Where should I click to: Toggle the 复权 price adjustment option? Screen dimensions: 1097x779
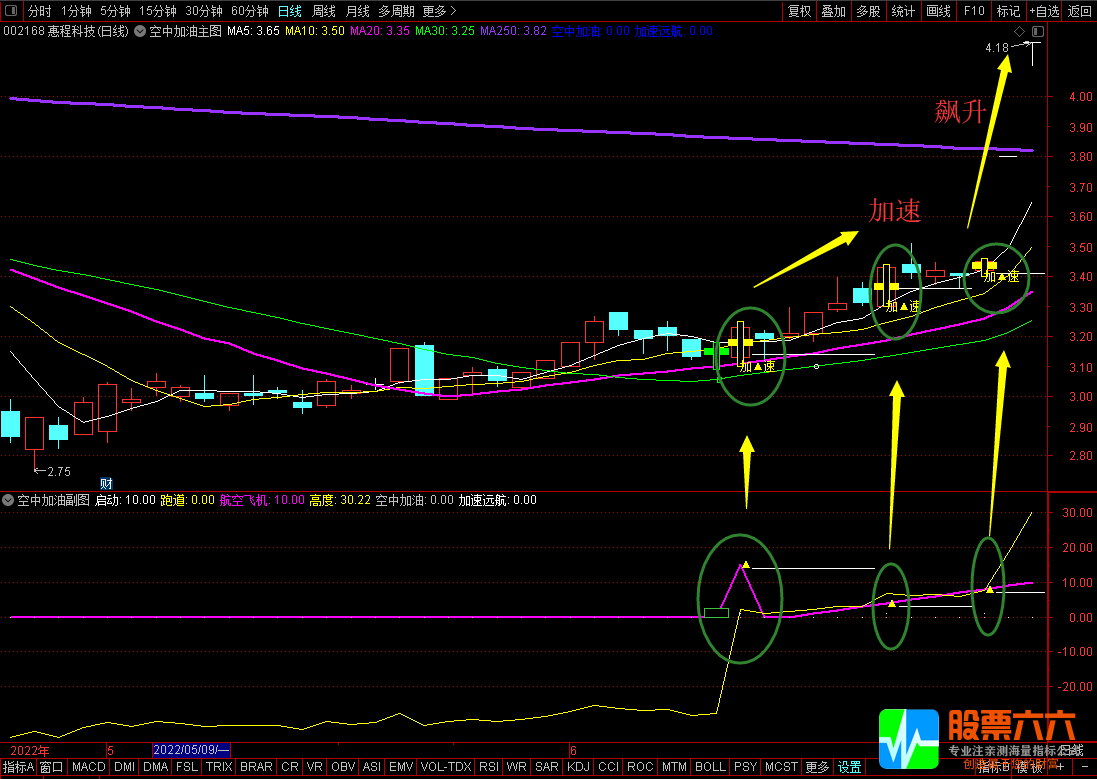799,11
